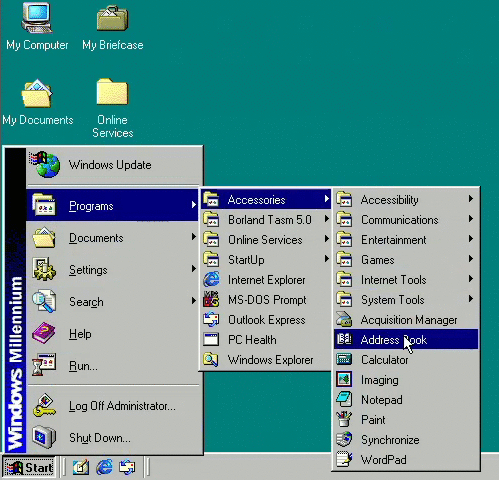The width and height of the screenshot is (499, 480).
Task: Expand the Games submenu arrow
Action: coord(470,259)
